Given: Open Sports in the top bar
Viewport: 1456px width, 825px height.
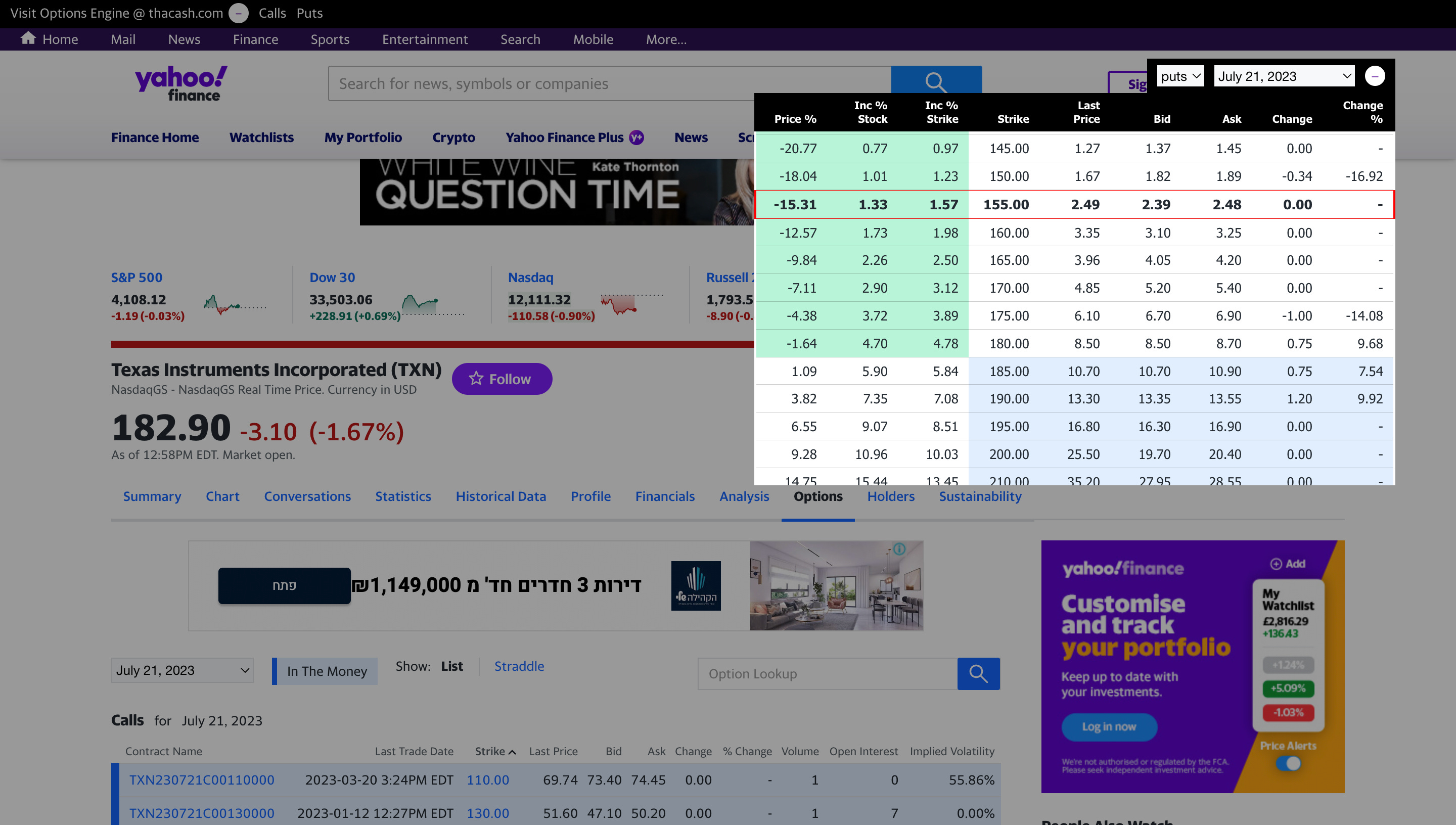Looking at the screenshot, I should pos(330,39).
